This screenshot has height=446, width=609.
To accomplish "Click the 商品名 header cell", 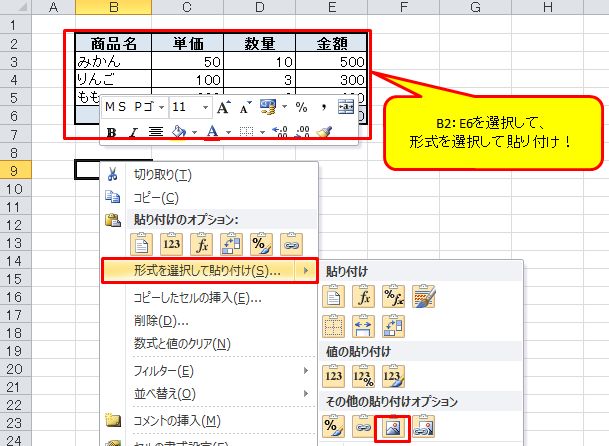I will tap(113, 43).
